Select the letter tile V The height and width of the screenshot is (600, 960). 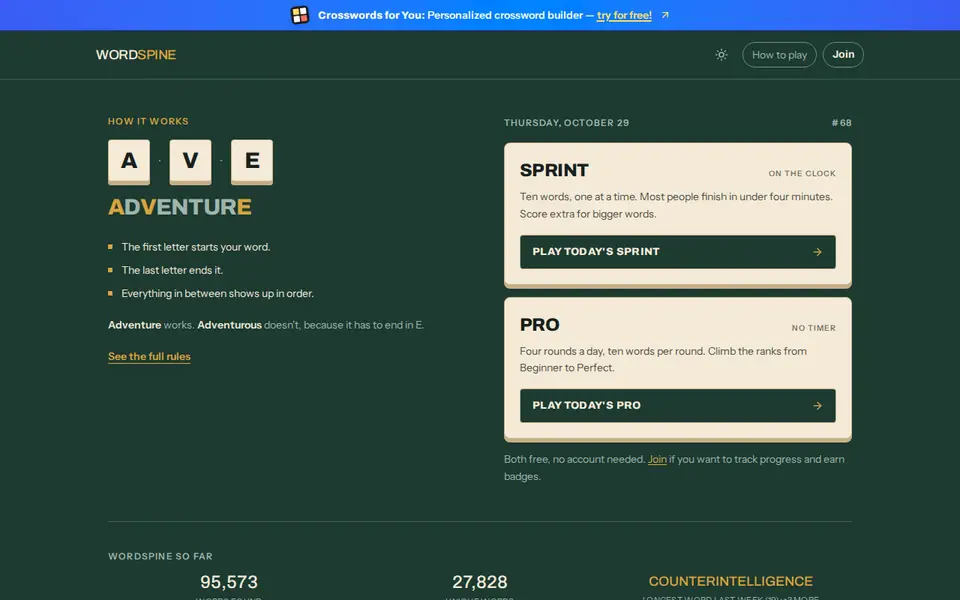pyautogui.click(x=190, y=162)
